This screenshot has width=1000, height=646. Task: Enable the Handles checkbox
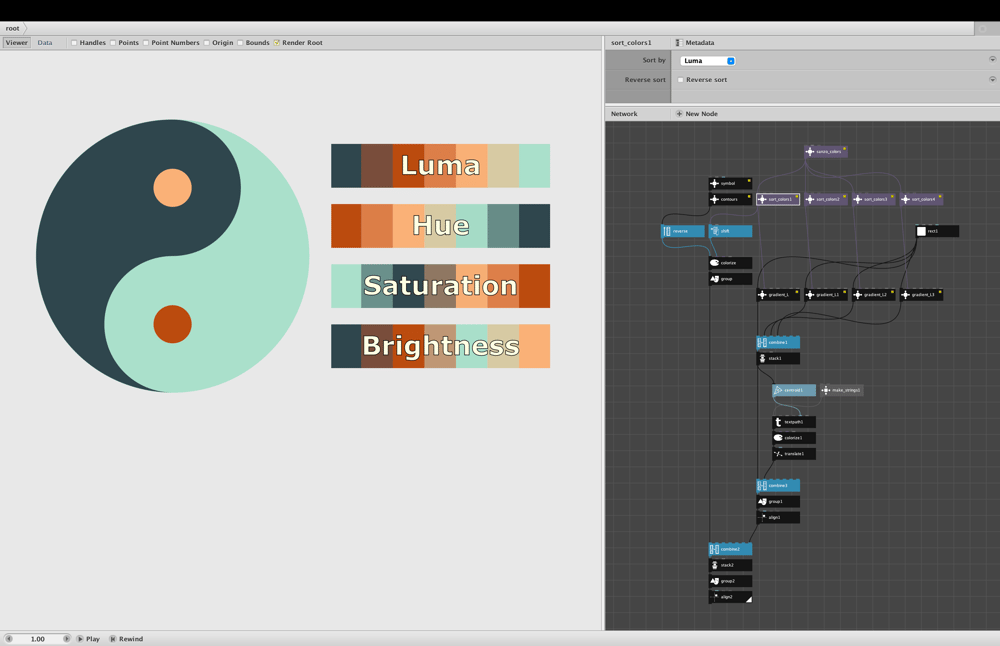click(x=74, y=43)
